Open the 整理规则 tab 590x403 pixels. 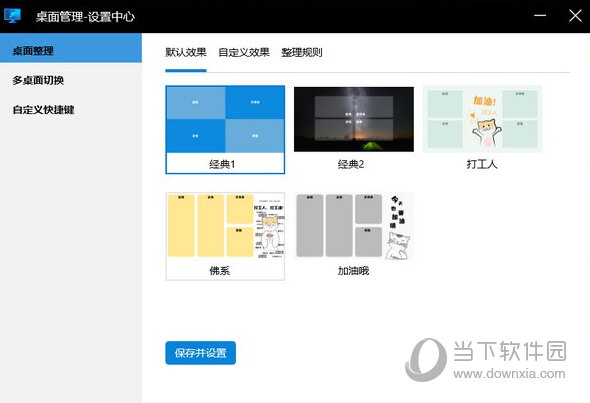[x=302, y=53]
